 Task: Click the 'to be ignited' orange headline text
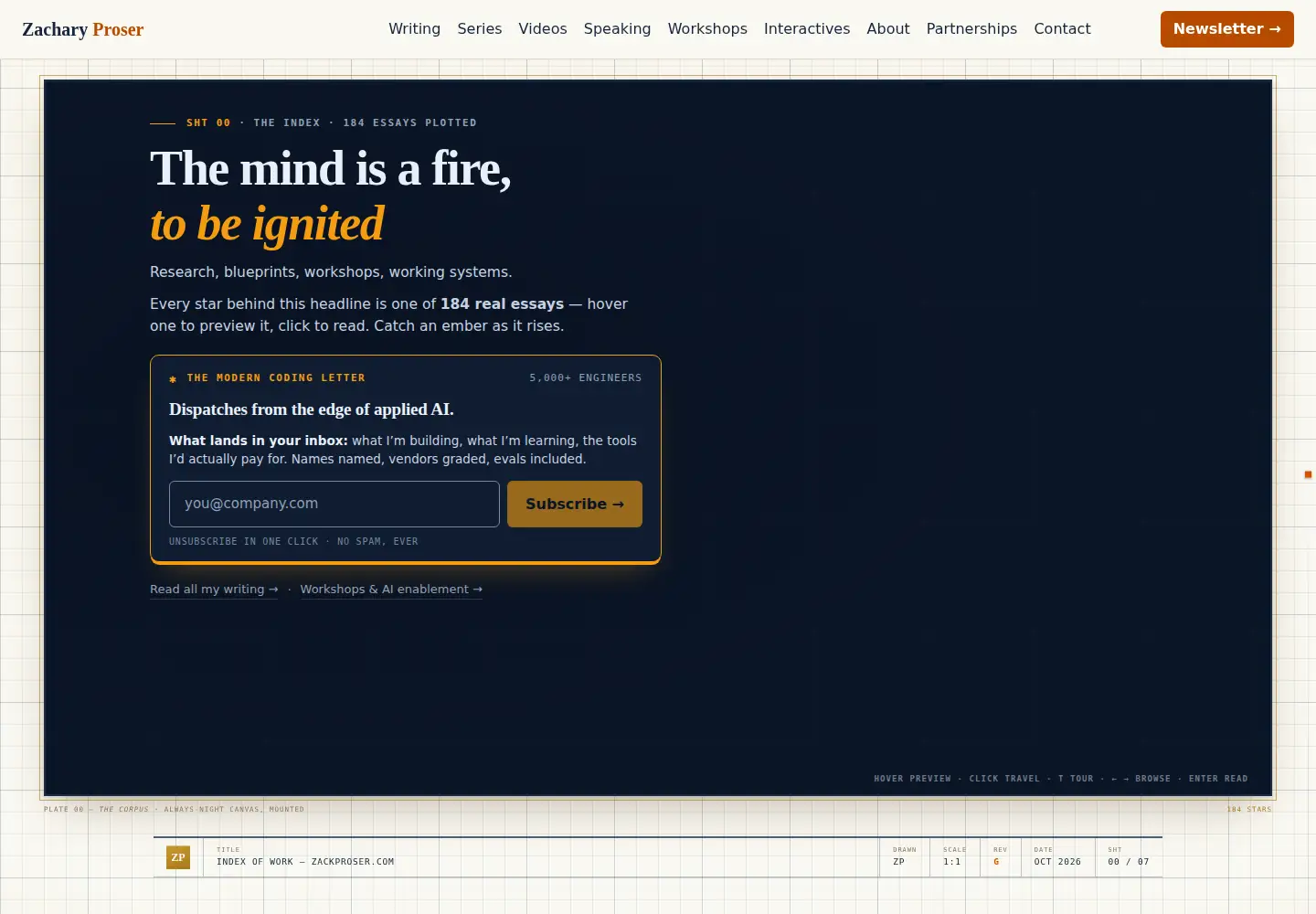267,224
